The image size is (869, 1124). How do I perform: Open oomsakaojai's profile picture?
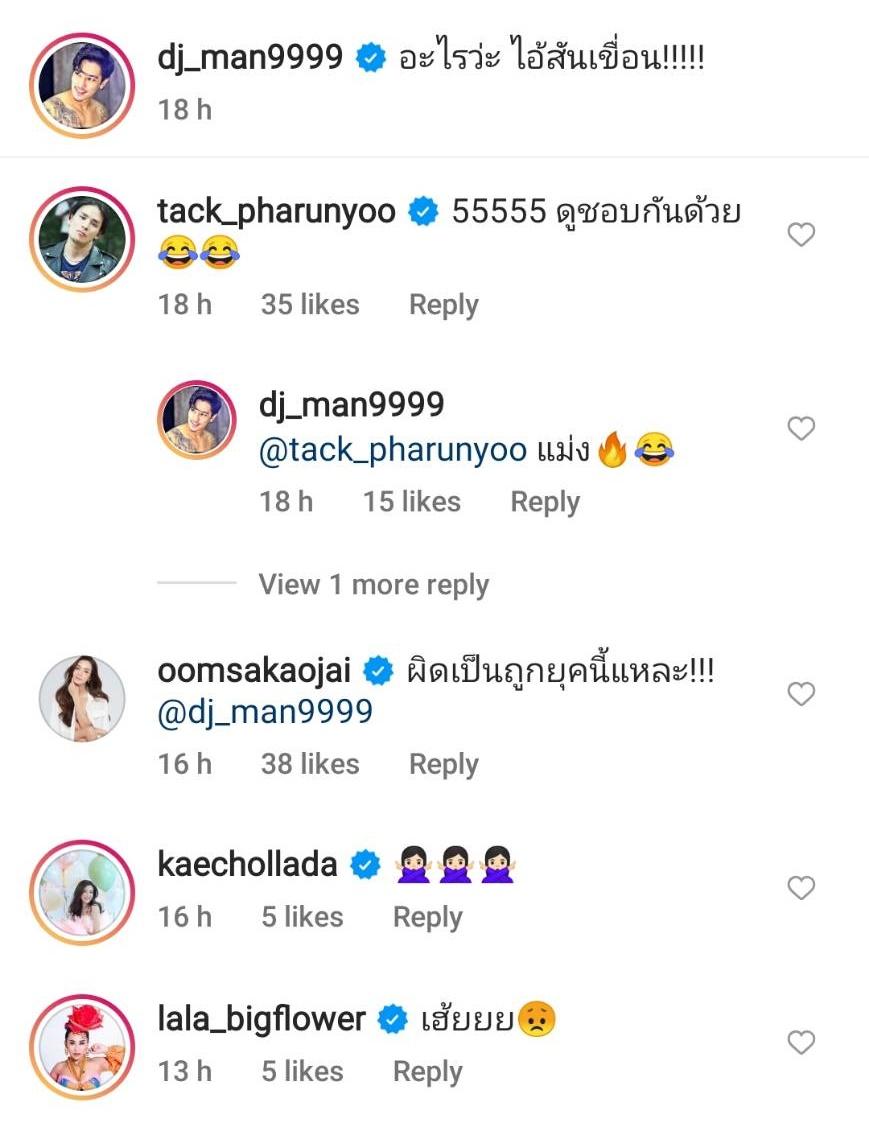[82, 700]
